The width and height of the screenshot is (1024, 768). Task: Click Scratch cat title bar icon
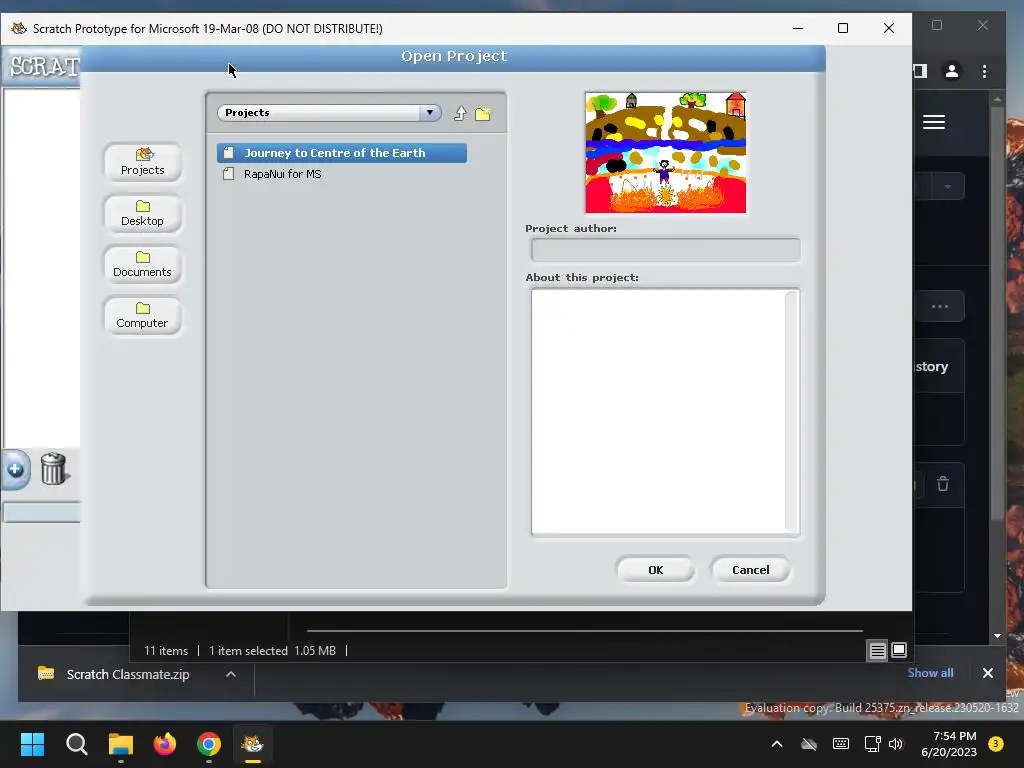click(19, 28)
